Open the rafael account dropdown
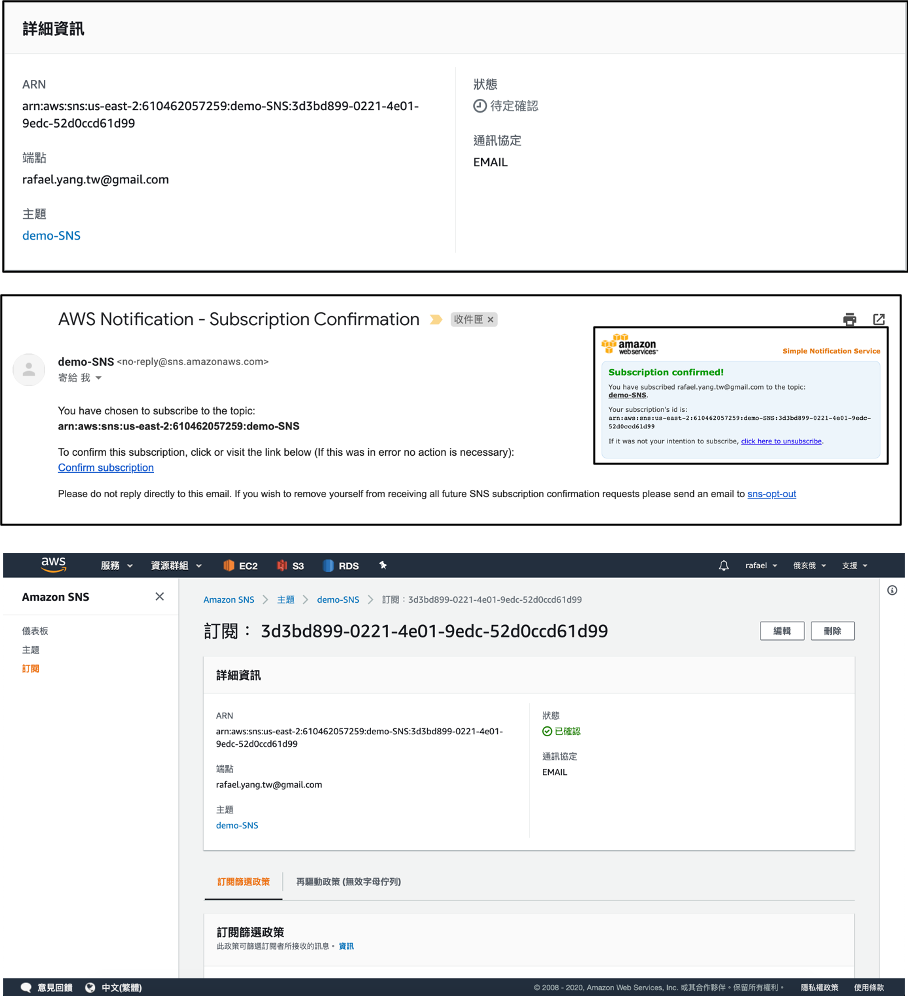 pos(761,565)
